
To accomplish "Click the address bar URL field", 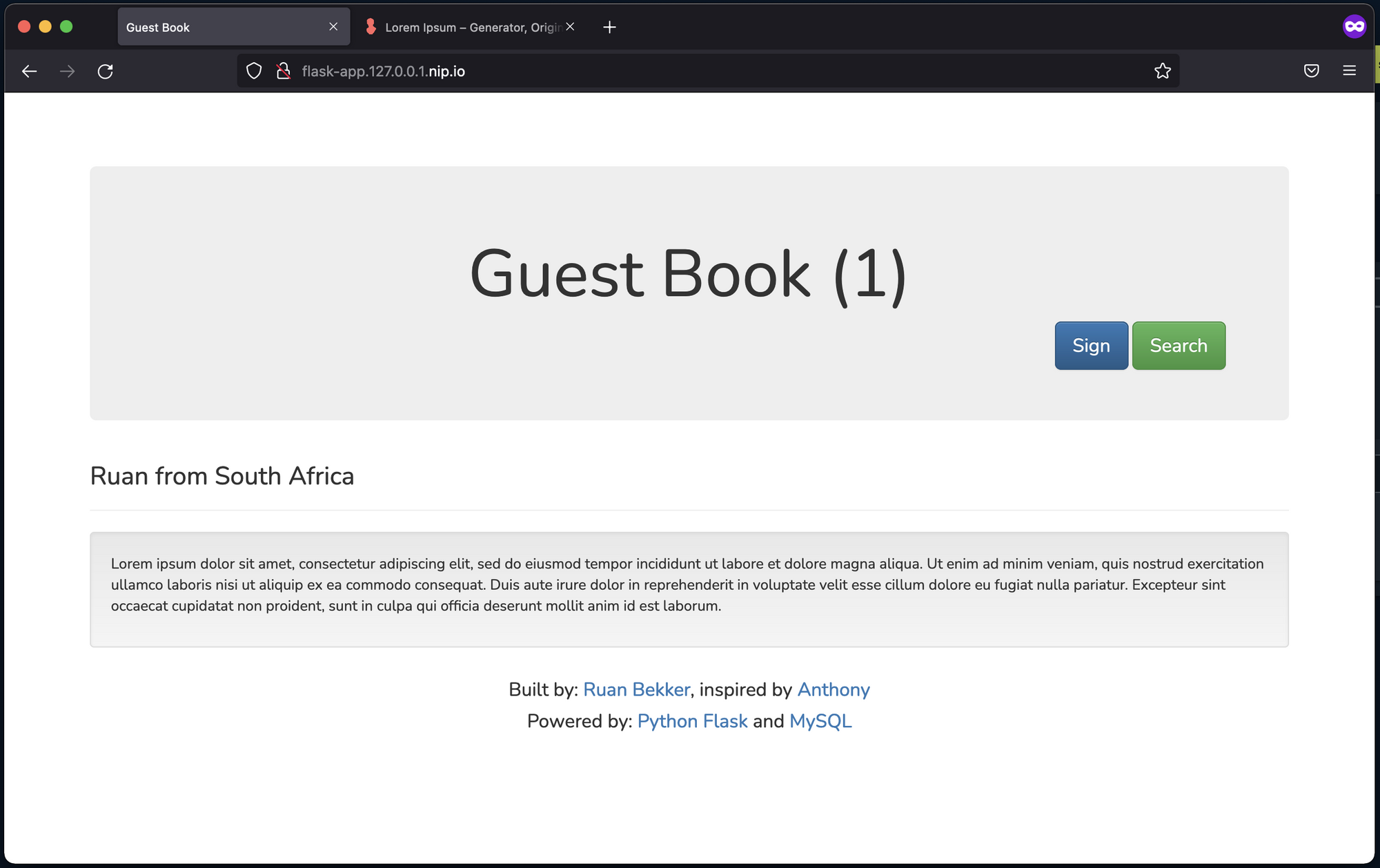I will click(690, 71).
